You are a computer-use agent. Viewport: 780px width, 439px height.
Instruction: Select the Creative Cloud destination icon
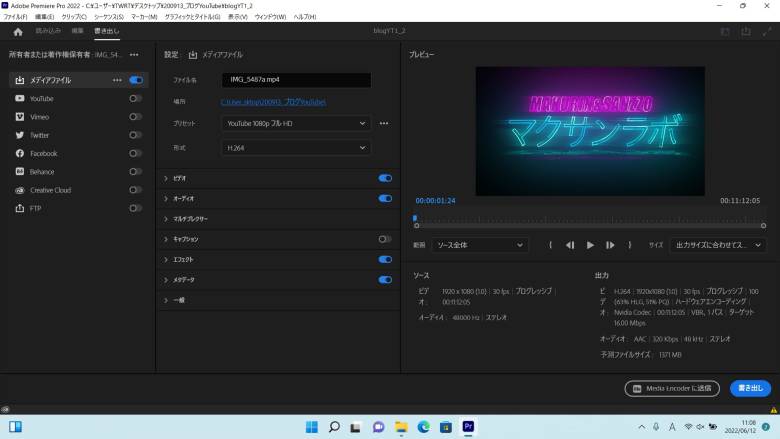(x=20, y=190)
